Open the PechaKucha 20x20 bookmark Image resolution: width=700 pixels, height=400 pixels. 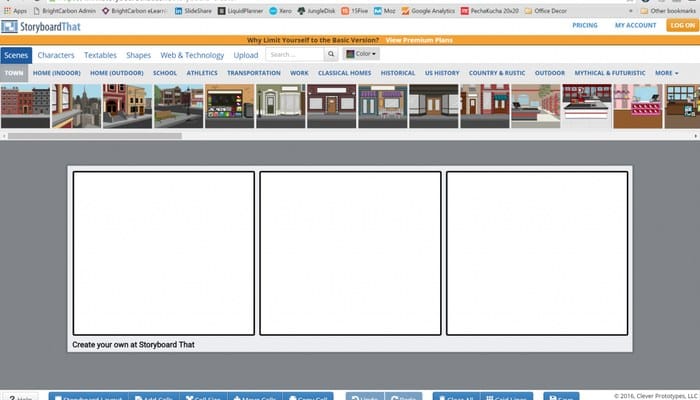point(489,11)
